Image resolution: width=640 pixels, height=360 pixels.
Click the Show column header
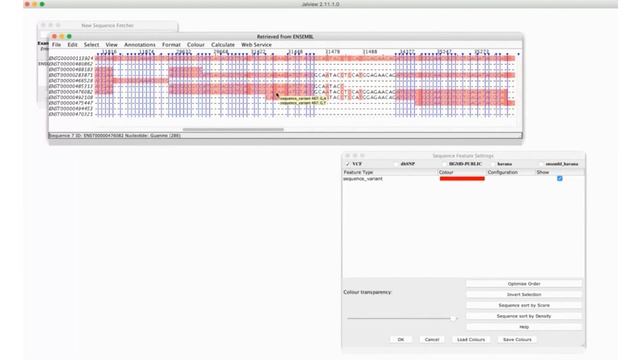(x=560, y=172)
